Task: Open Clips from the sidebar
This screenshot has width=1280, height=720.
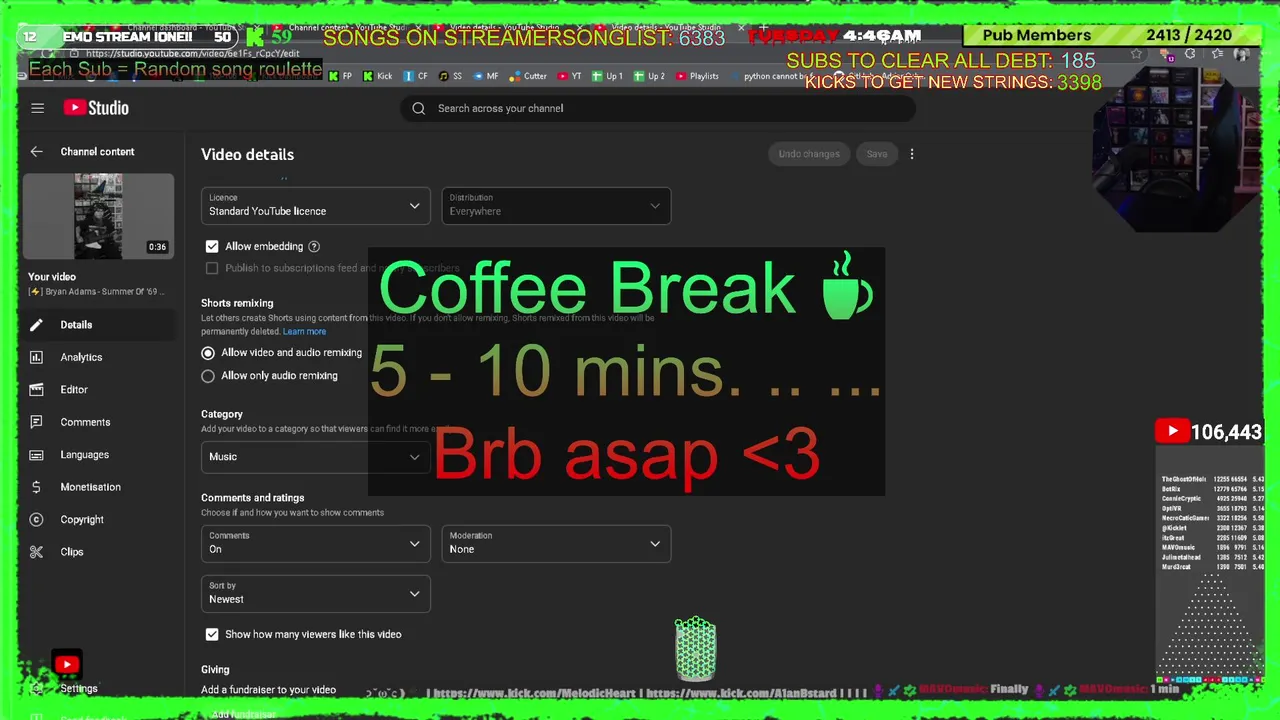Action: (x=72, y=552)
